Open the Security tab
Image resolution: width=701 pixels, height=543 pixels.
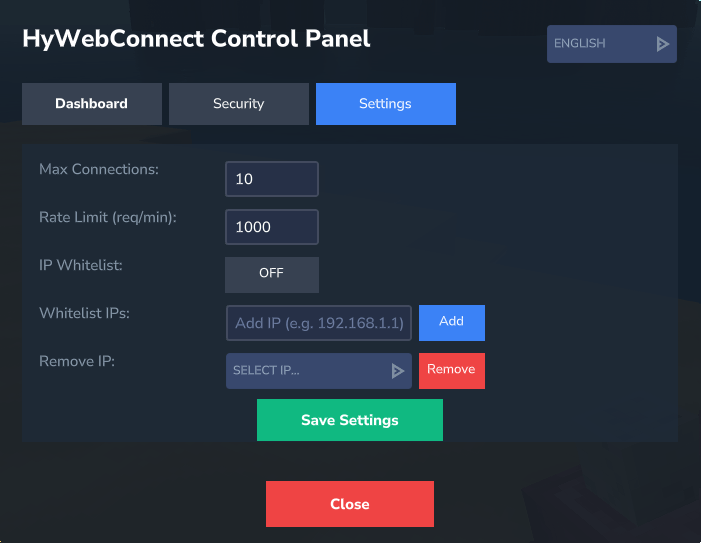tap(239, 104)
